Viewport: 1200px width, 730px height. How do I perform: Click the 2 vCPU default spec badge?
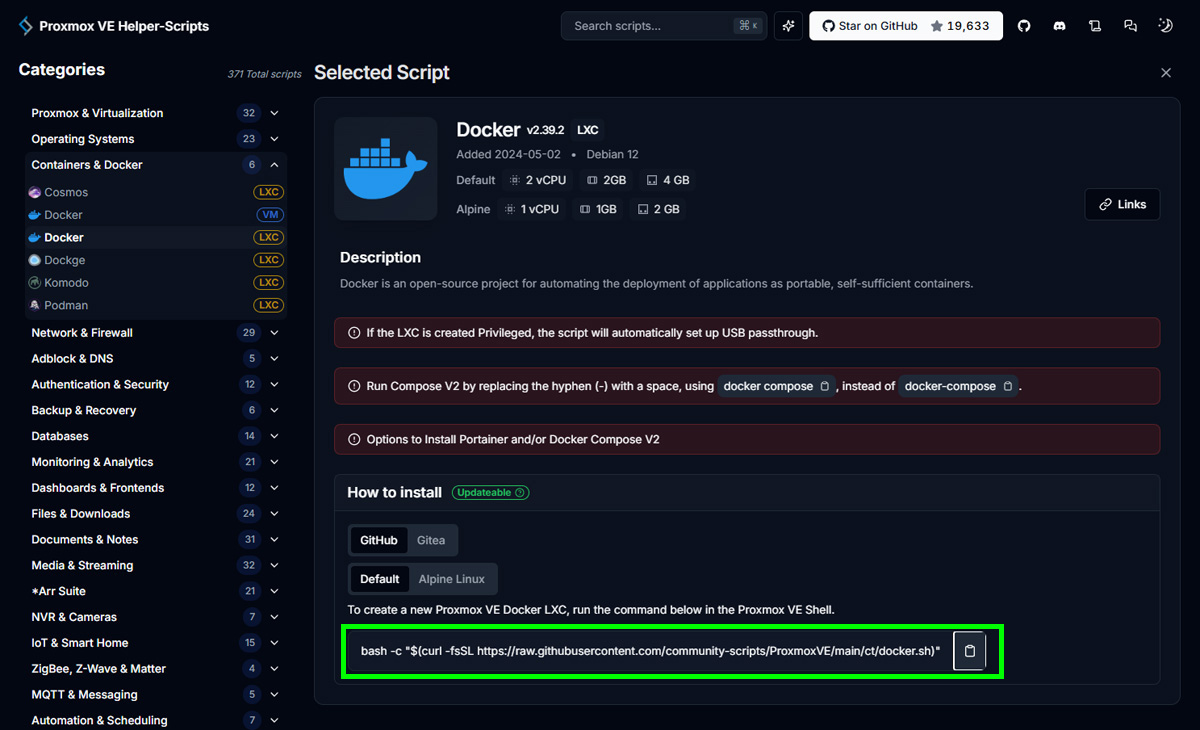click(x=537, y=180)
